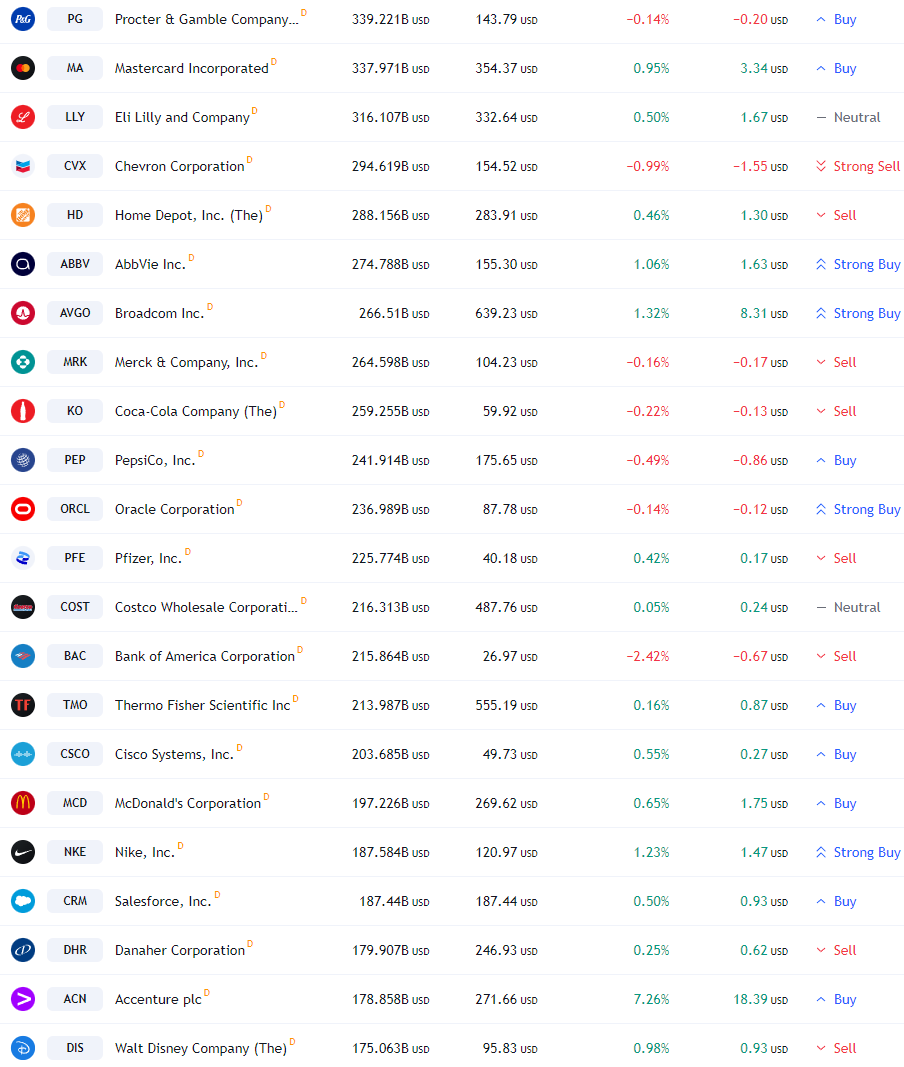Select the LLY ticker badge
Viewport: 904px width, 1067px height.
click(75, 117)
